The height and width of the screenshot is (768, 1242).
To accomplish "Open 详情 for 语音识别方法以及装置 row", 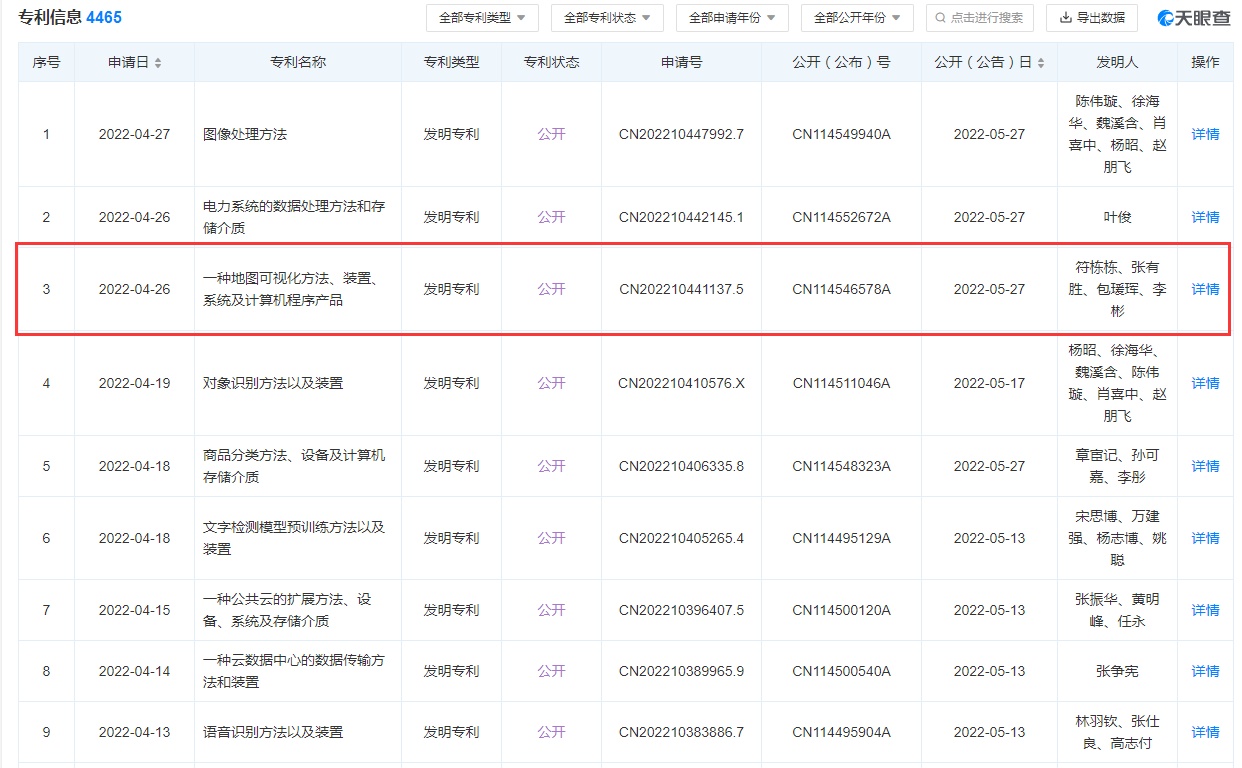I will tap(1205, 732).
